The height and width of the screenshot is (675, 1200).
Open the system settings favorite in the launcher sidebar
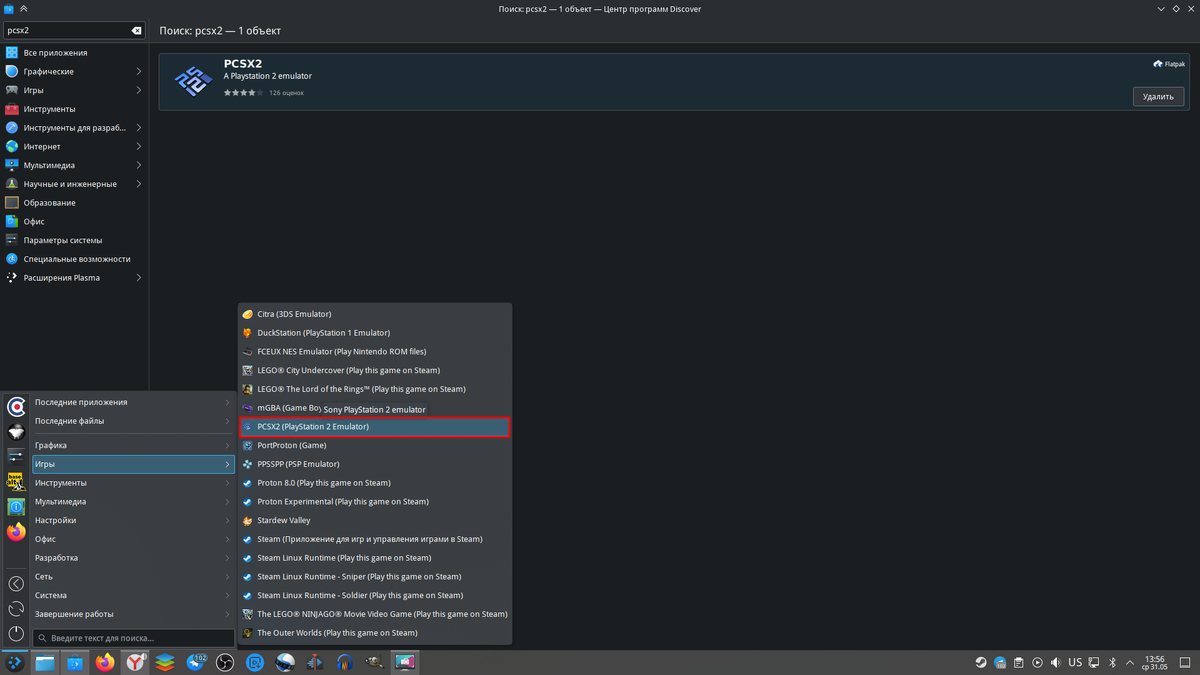point(16,456)
